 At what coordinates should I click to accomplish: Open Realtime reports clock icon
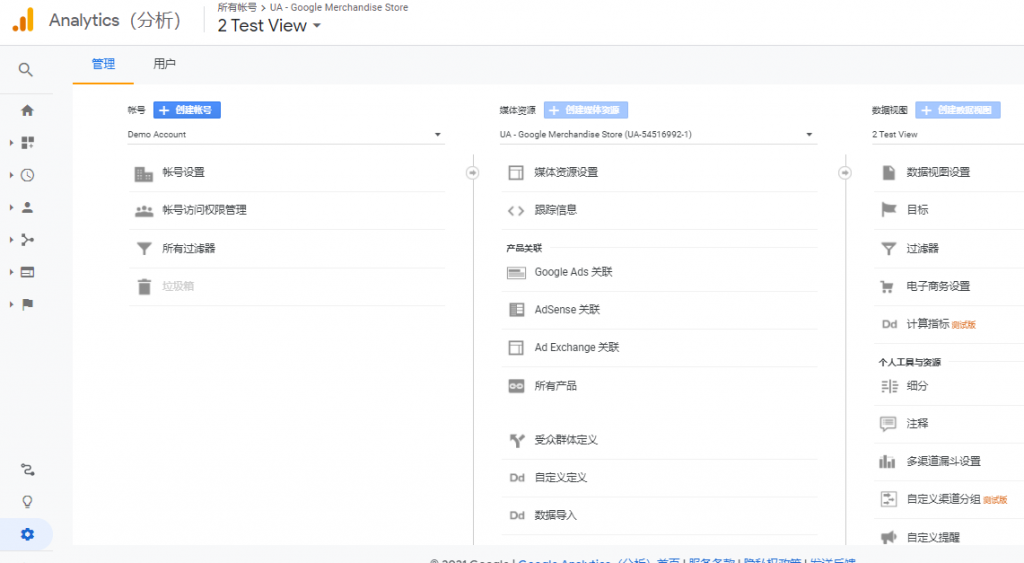click(x=27, y=175)
